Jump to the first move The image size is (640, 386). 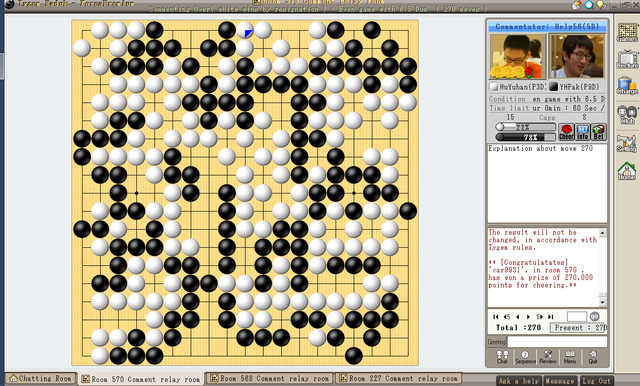[x=496, y=317]
